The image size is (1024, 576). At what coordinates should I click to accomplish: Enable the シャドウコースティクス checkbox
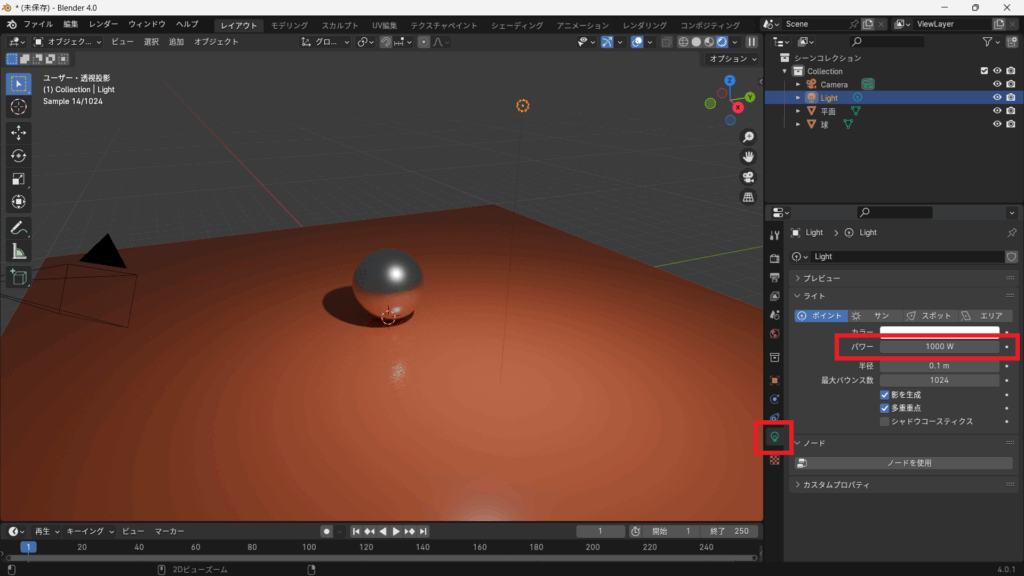(x=884, y=422)
